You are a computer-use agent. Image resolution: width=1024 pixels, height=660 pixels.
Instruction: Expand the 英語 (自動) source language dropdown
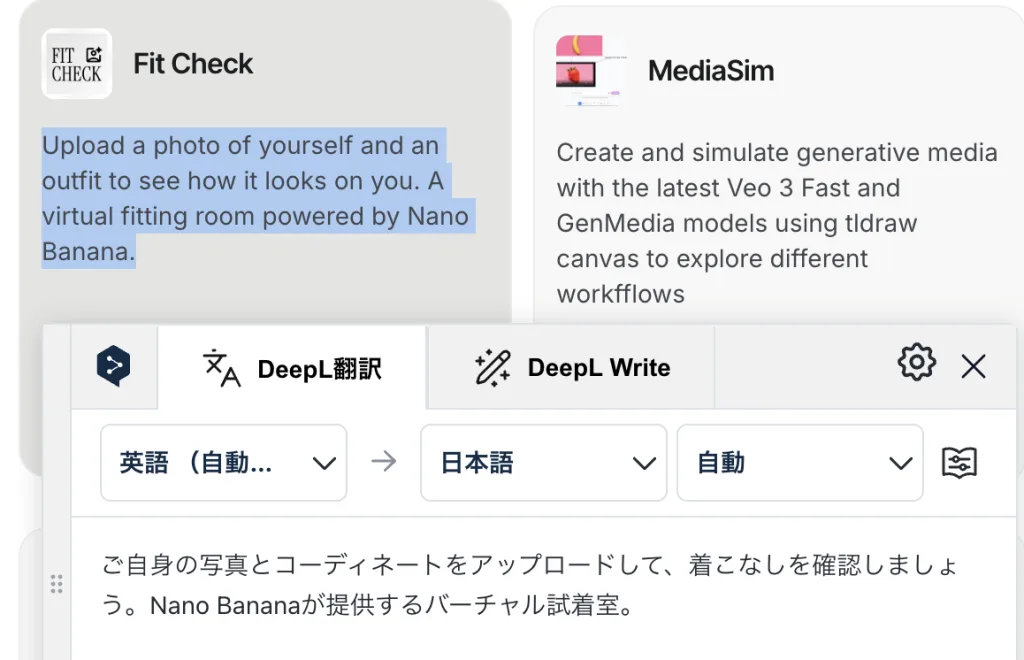[224, 463]
